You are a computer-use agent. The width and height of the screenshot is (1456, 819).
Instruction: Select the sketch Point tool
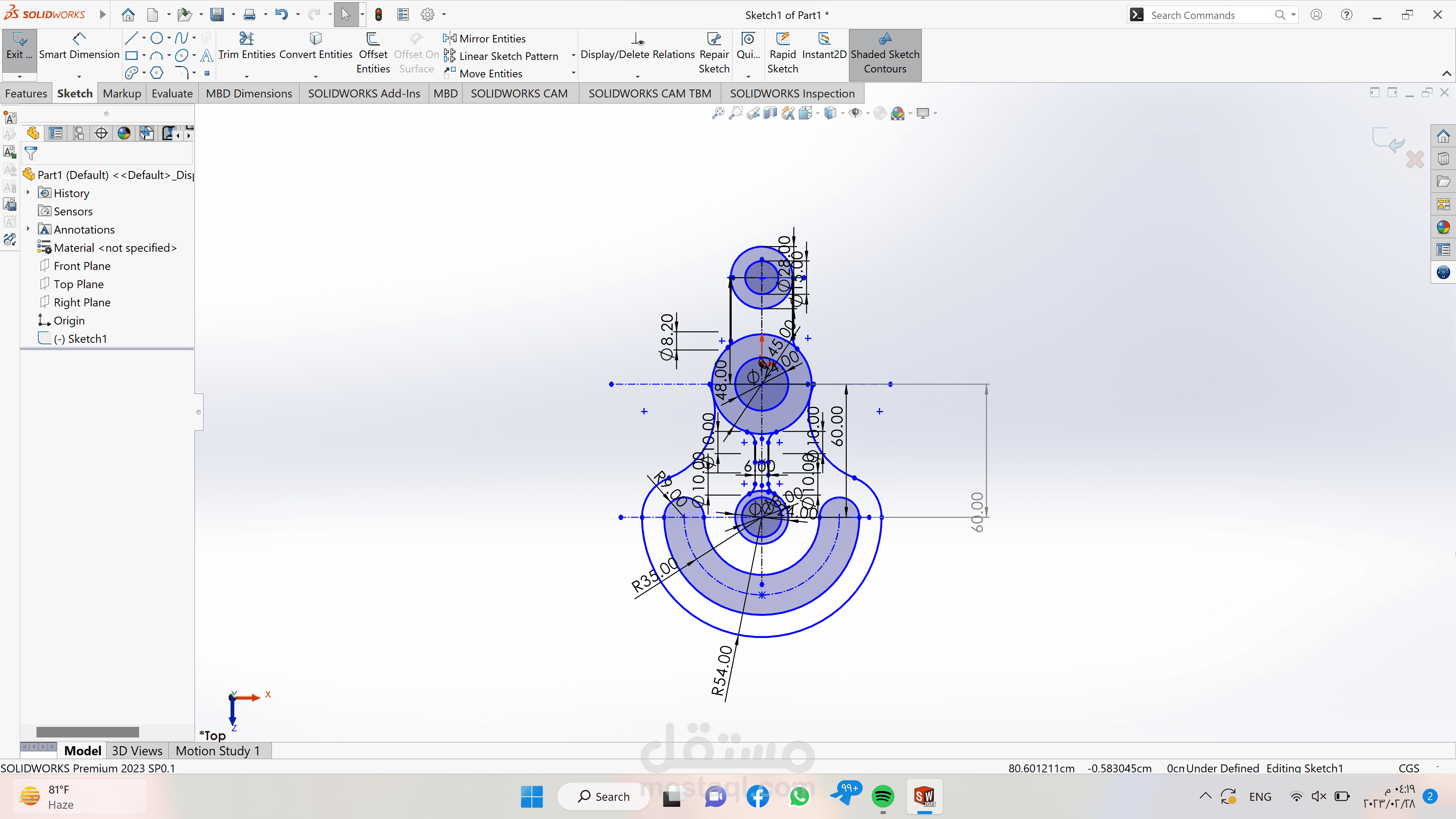click(x=207, y=73)
